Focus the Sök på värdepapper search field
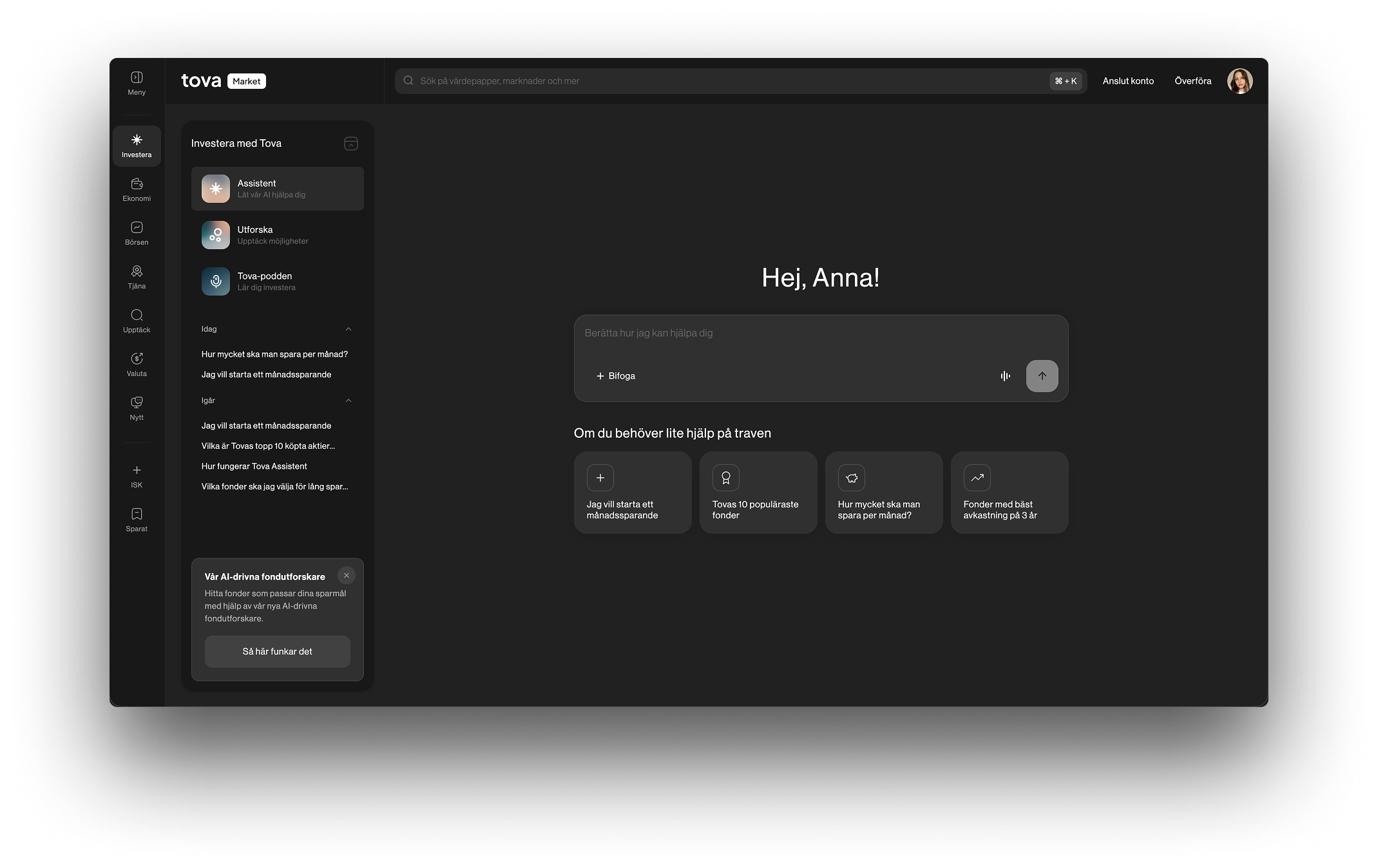1378x868 pixels. pos(728,81)
